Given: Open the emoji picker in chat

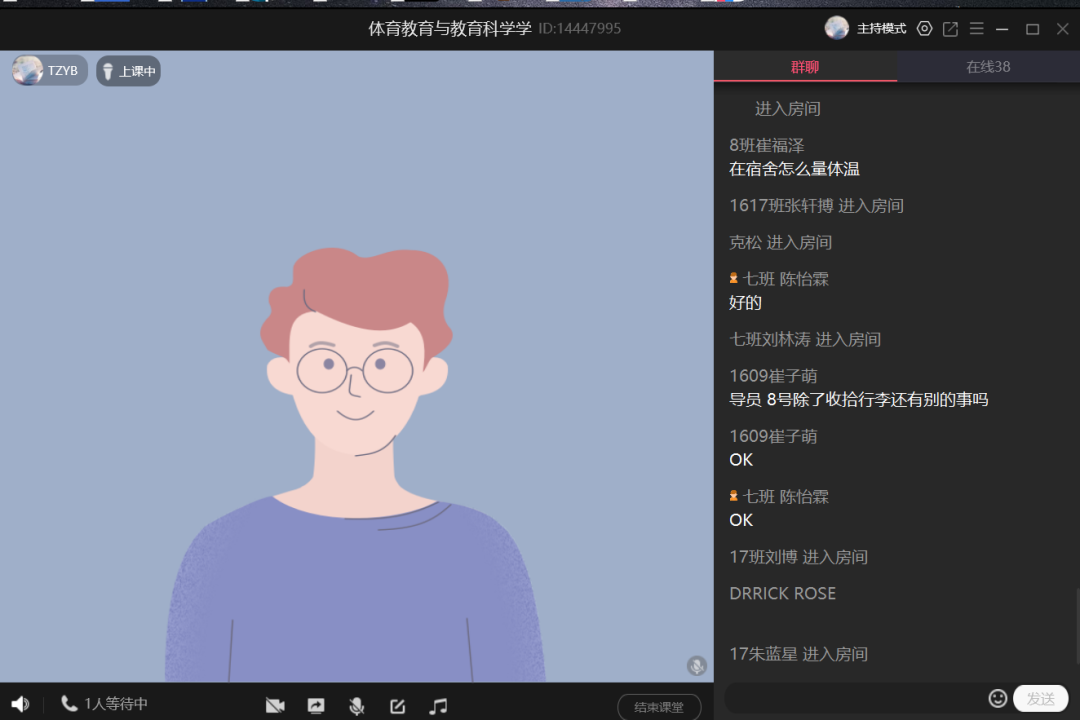Looking at the screenshot, I should [997, 698].
